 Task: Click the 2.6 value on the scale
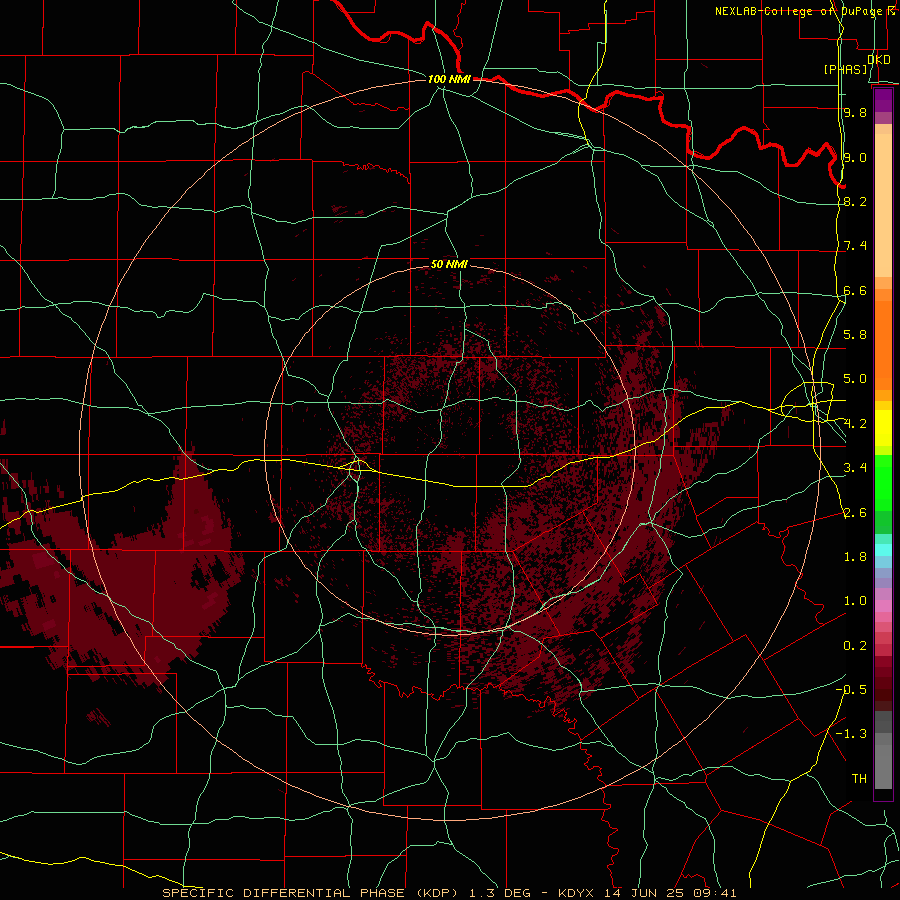click(x=855, y=513)
